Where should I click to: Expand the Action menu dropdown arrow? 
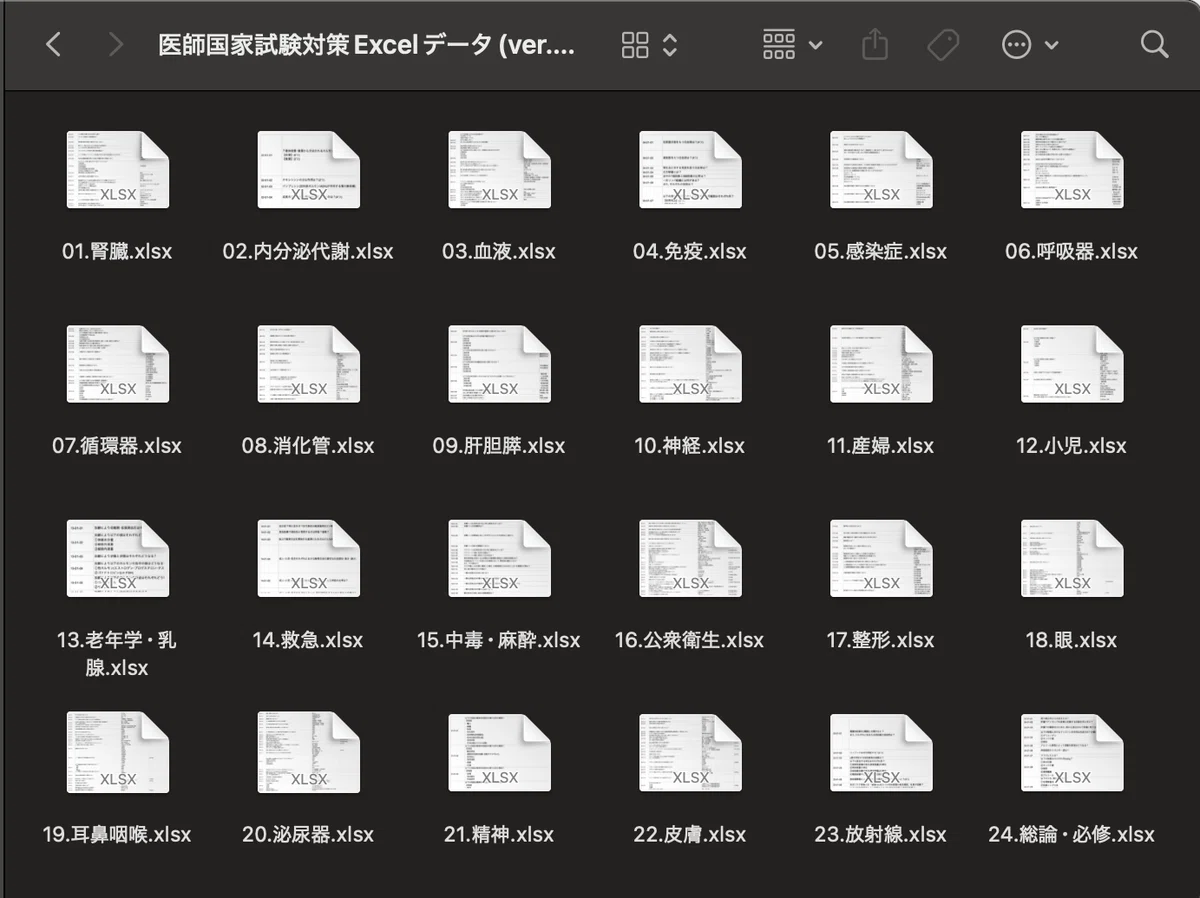click(1051, 45)
